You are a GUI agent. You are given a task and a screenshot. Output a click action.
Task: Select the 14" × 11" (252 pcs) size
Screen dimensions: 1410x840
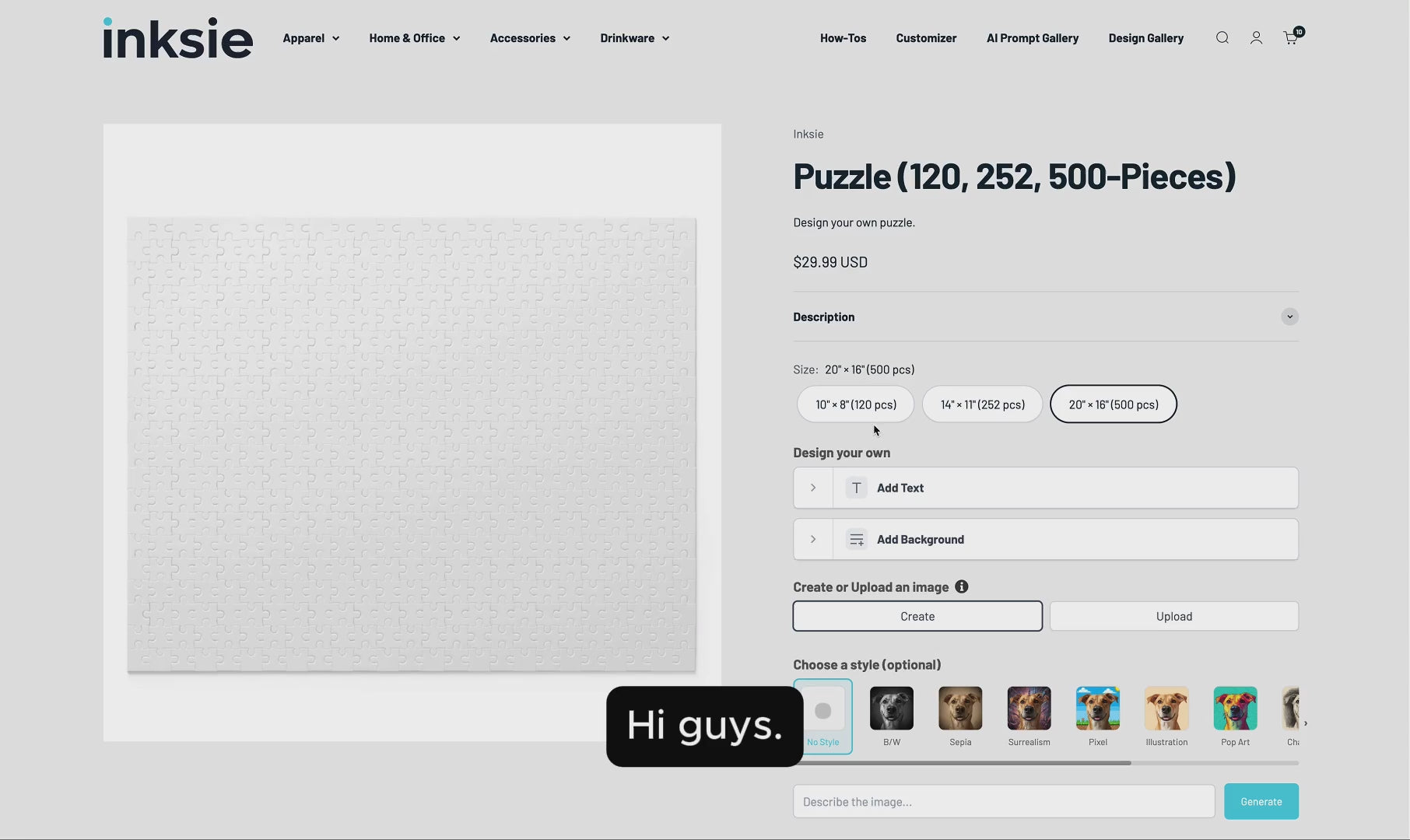click(x=982, y=404)
